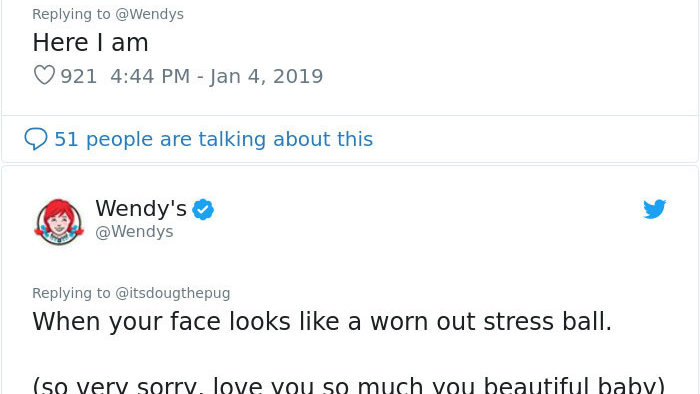Click the speech bubble reply icon

36,139
